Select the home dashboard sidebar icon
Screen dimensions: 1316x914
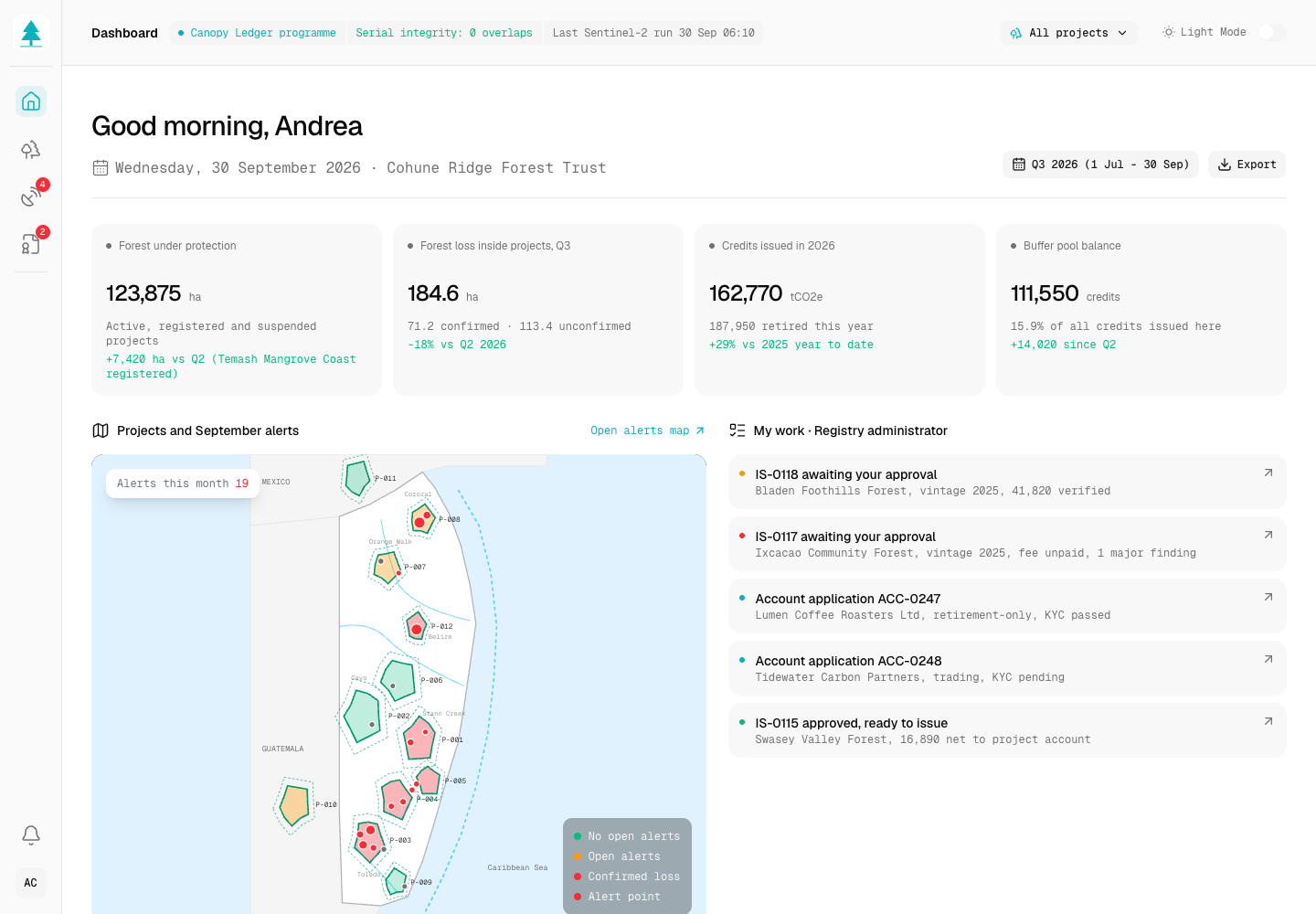31,101
